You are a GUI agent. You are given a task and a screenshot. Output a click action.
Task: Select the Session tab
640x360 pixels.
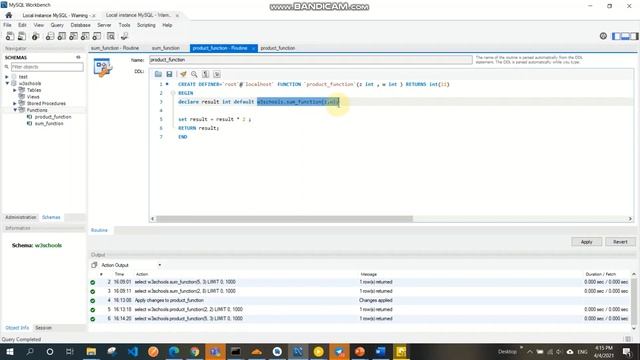pyautogui.click(x=43, y=328)
